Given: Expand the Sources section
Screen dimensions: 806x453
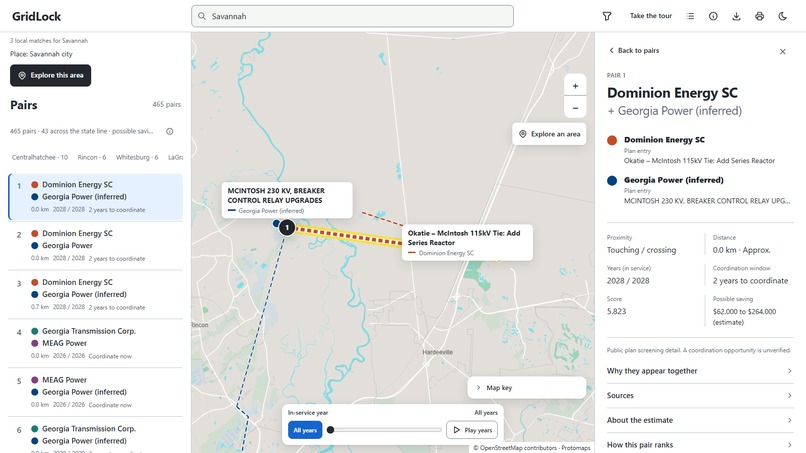Looking at the screenshot, I should pos(700,395).
